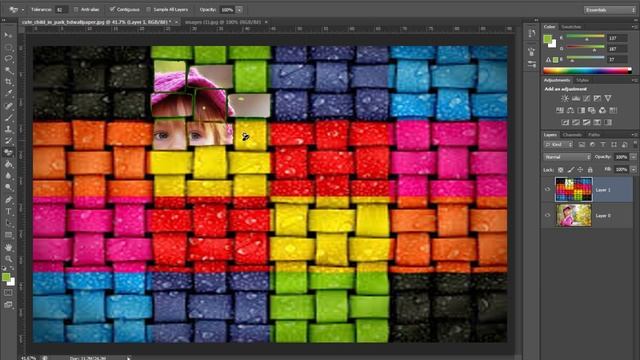Switch to the Swatches tab
The image size is (640, 360).
point(571,27)
